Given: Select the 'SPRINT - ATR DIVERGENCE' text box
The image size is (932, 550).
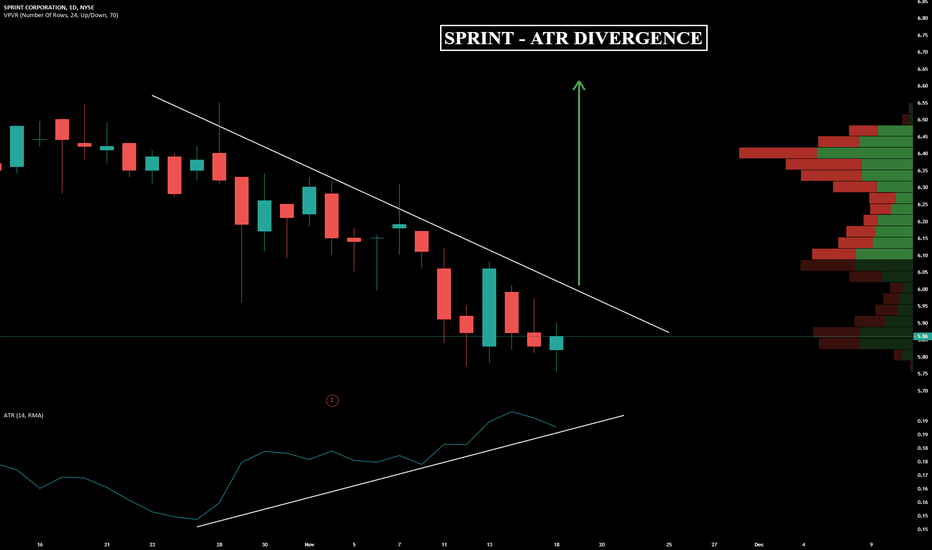Looking at the screenshot, I should pyautogui.click(x=574, y=38).
